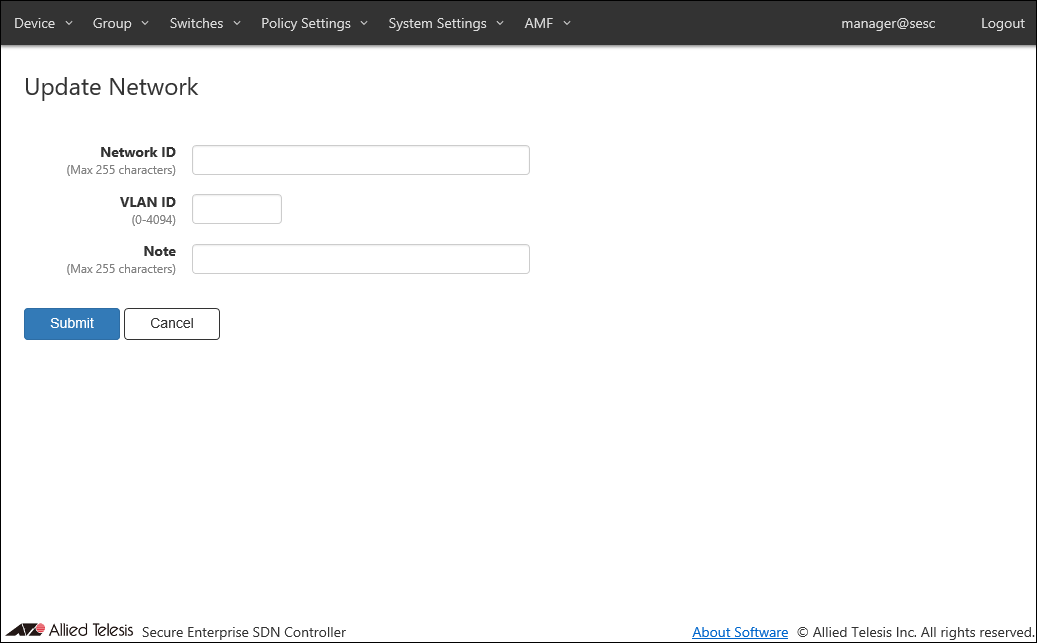Select the Switches menu label
The width and height of the screenshot is (1037, 643).
(196, 23)
